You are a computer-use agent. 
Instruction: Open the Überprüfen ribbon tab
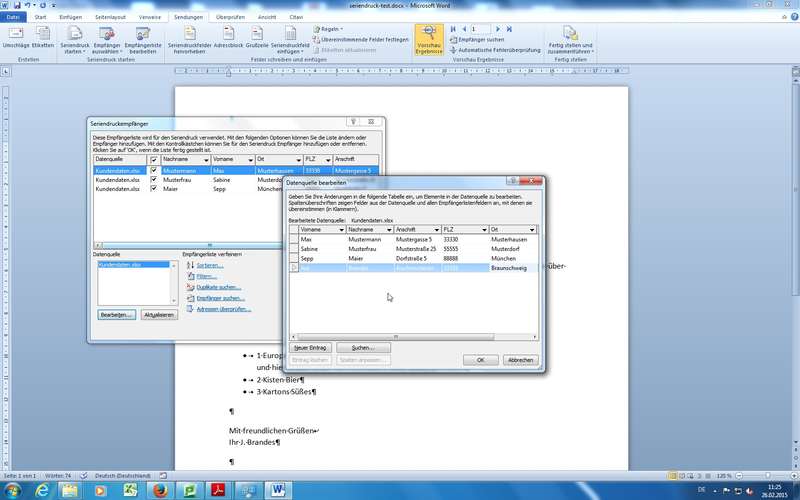(231, 17)
